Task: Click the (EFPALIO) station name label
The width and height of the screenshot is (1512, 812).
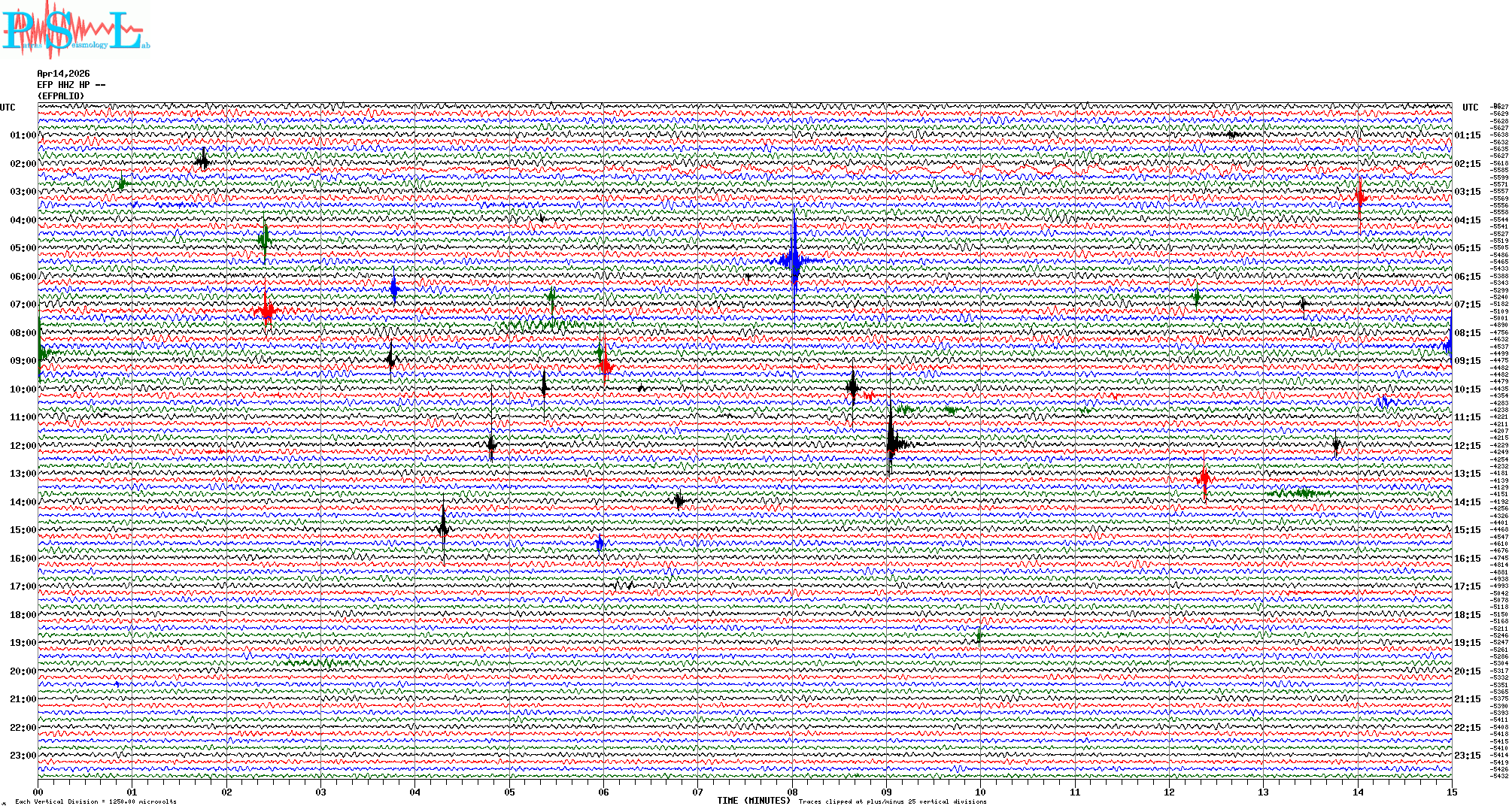Action: pos(61,96)
